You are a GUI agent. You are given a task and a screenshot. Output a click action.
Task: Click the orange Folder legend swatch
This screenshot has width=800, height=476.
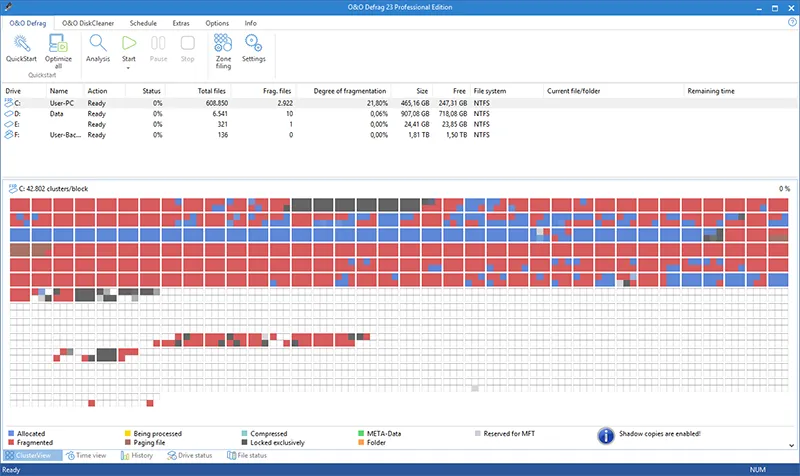pyautogui.click(x=361, y=443)
